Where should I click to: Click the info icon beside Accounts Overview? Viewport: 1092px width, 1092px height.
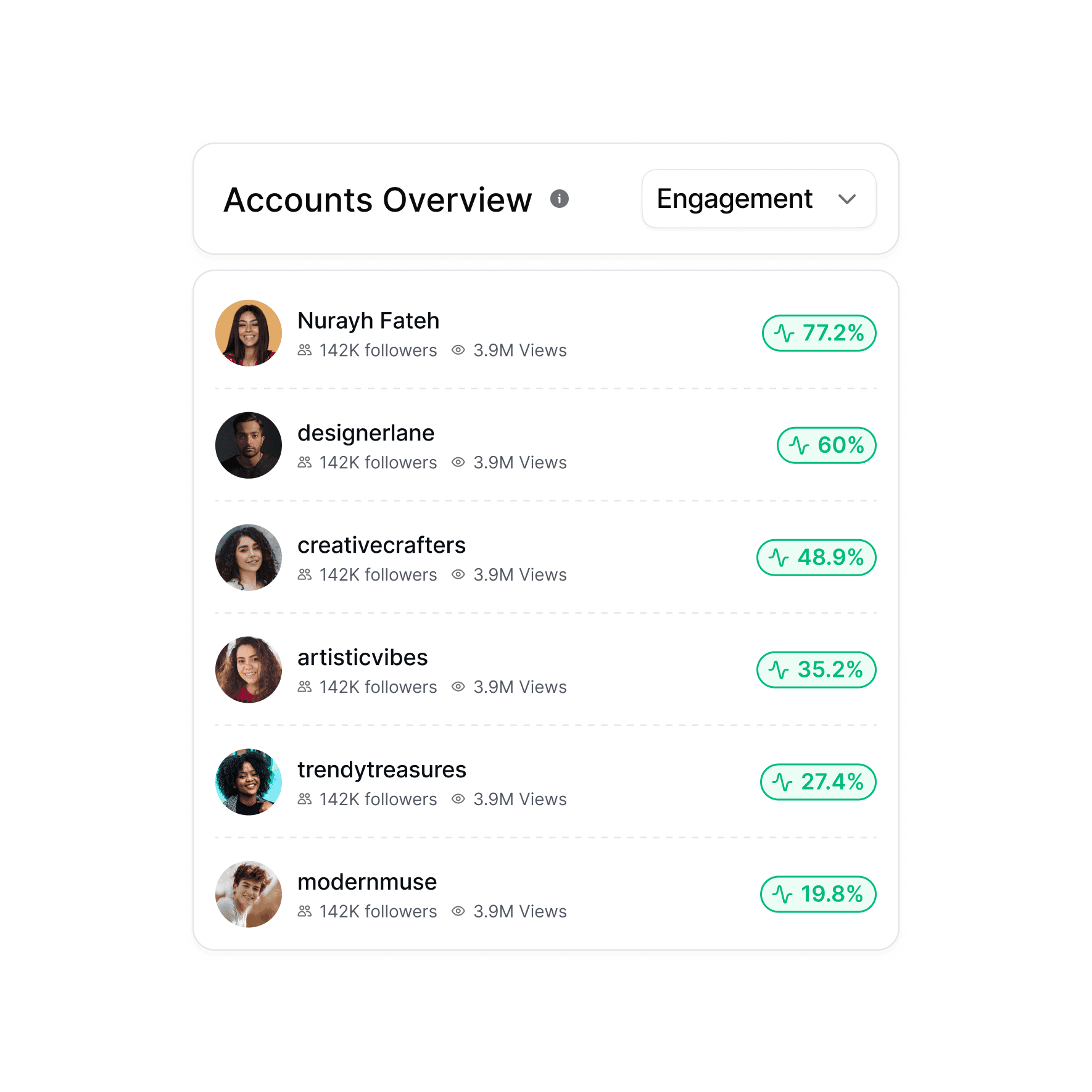[560, 199]
